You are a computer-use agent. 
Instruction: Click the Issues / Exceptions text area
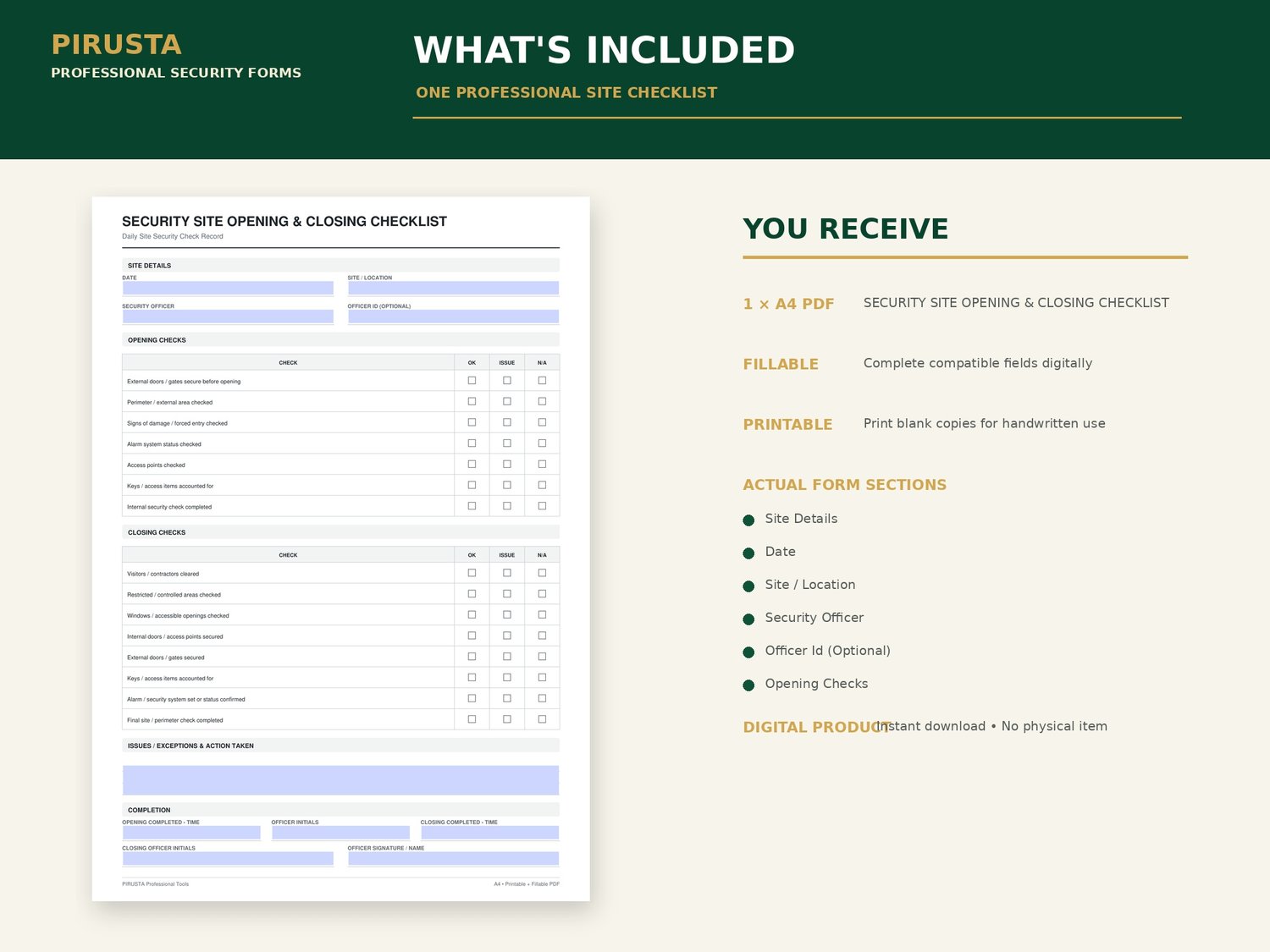coord(340,780)
